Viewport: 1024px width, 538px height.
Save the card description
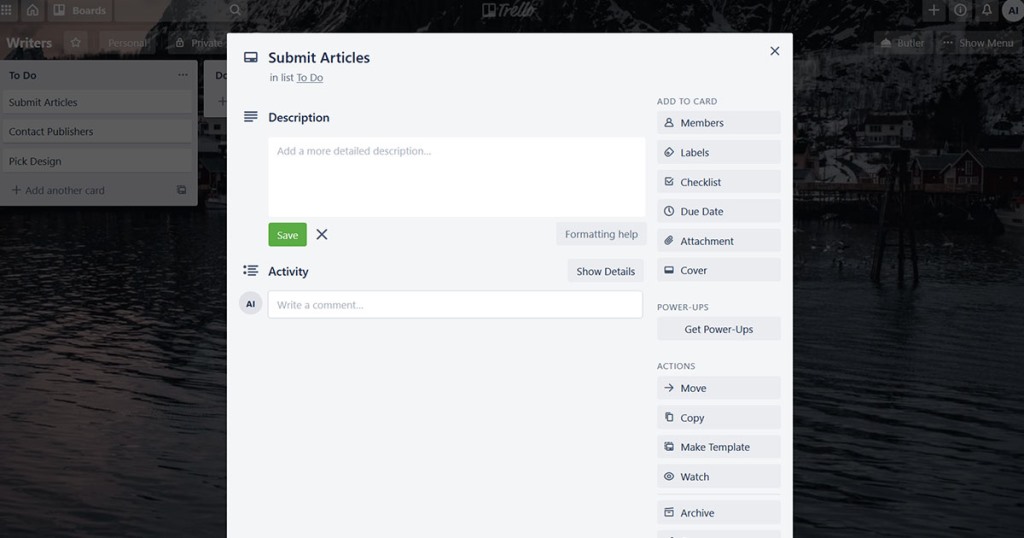(x=287, y=235)
